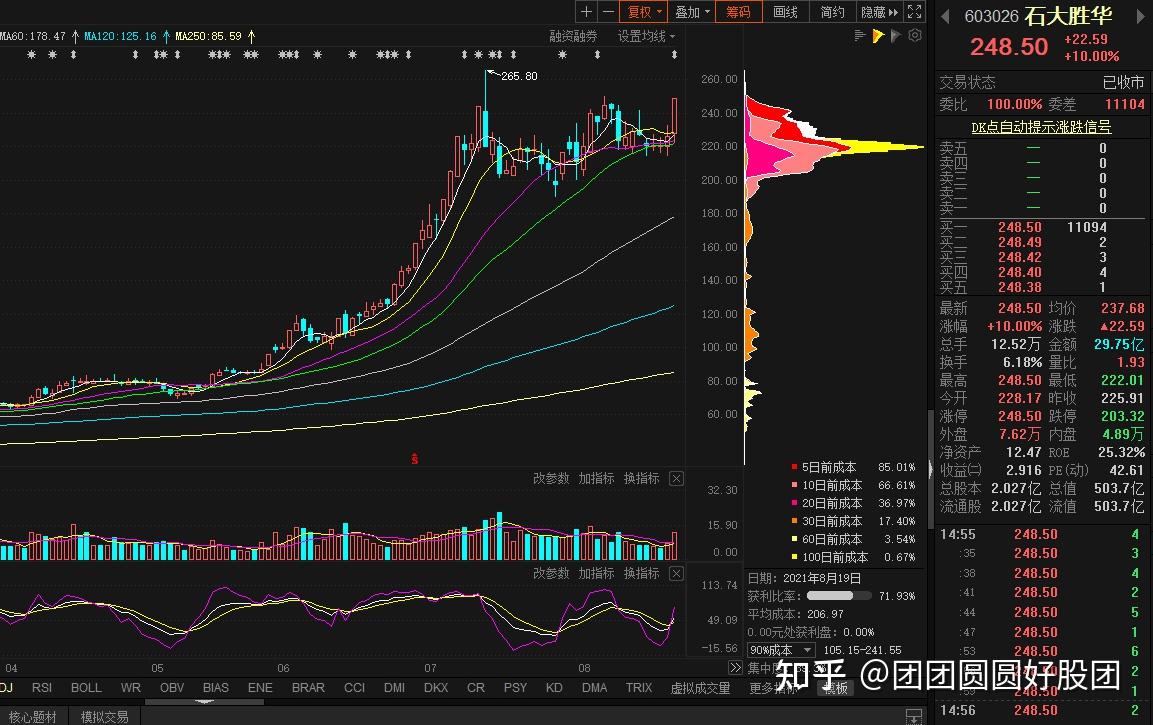
Task: Select the BRAR indicator tab
Action: 308,688
